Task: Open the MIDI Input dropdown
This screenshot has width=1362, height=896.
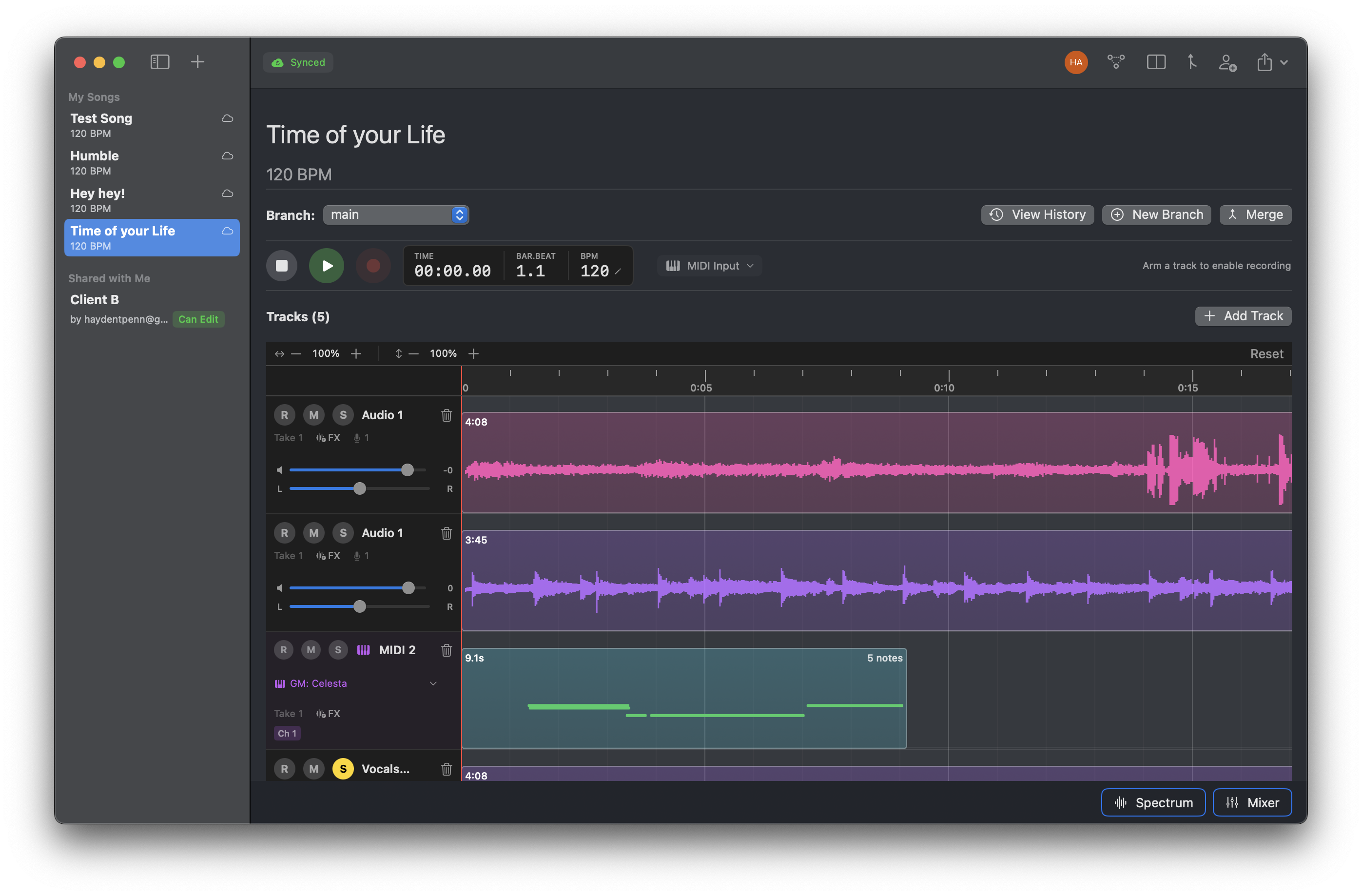Action: [x=710, y=266]
